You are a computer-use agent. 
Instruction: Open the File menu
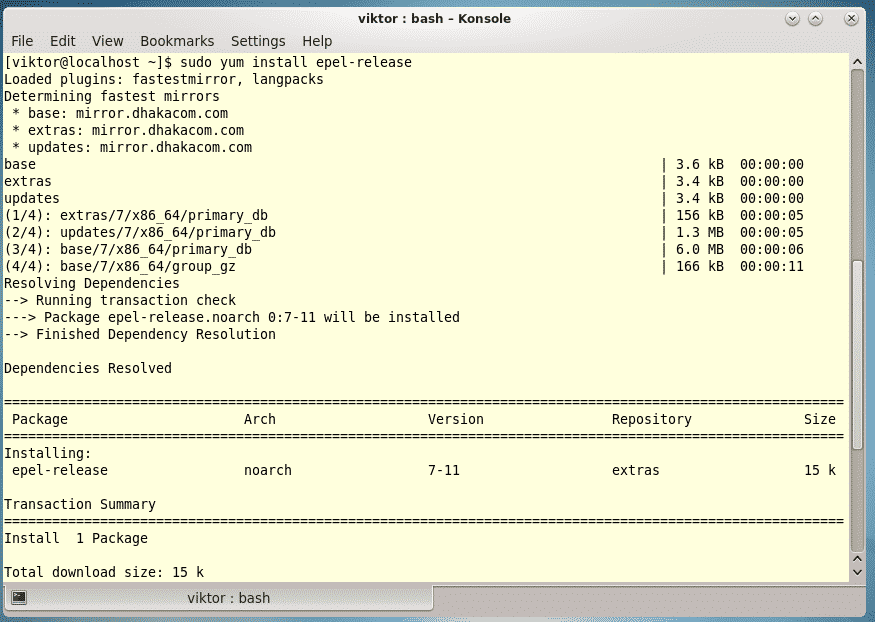coord(22,41)
